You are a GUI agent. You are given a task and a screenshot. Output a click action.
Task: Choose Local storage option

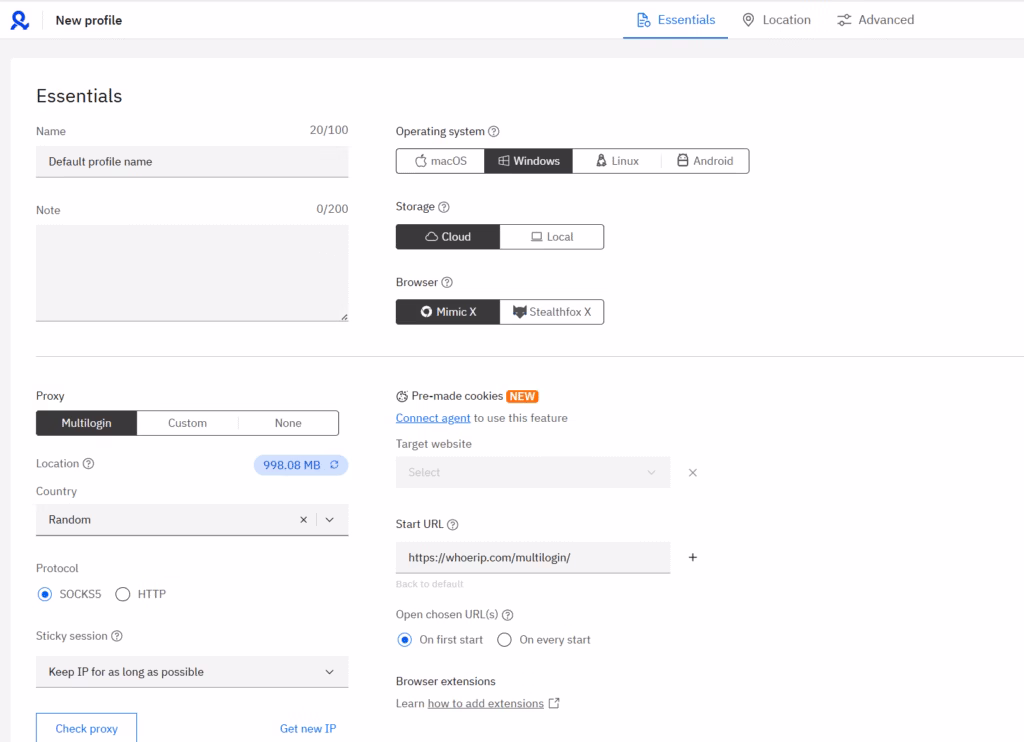click(x=552, y=236)
